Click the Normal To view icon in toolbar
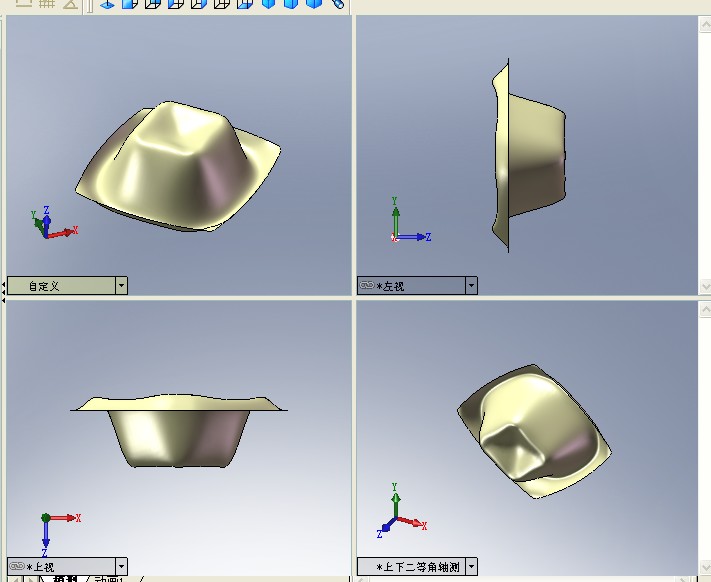 click(107, 4)
